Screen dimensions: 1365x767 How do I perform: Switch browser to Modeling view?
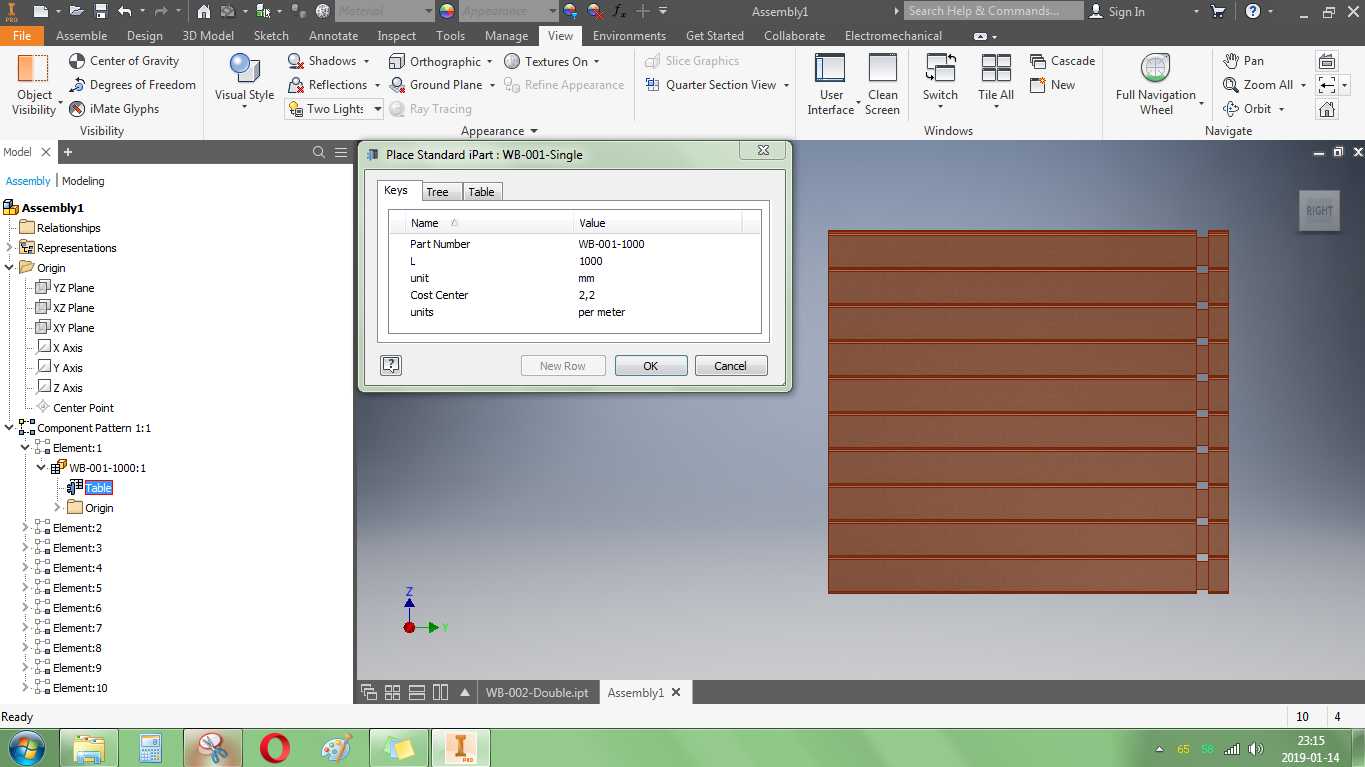pos(83,181)
